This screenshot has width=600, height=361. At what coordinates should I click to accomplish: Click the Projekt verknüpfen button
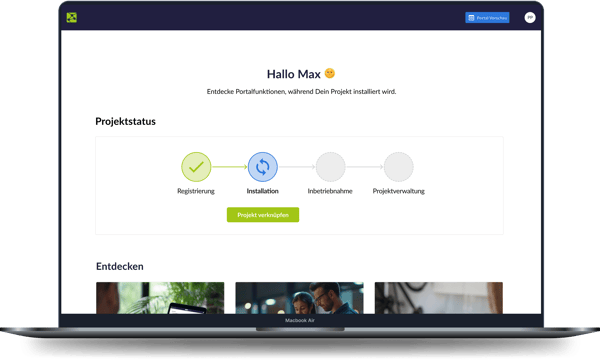263,215
